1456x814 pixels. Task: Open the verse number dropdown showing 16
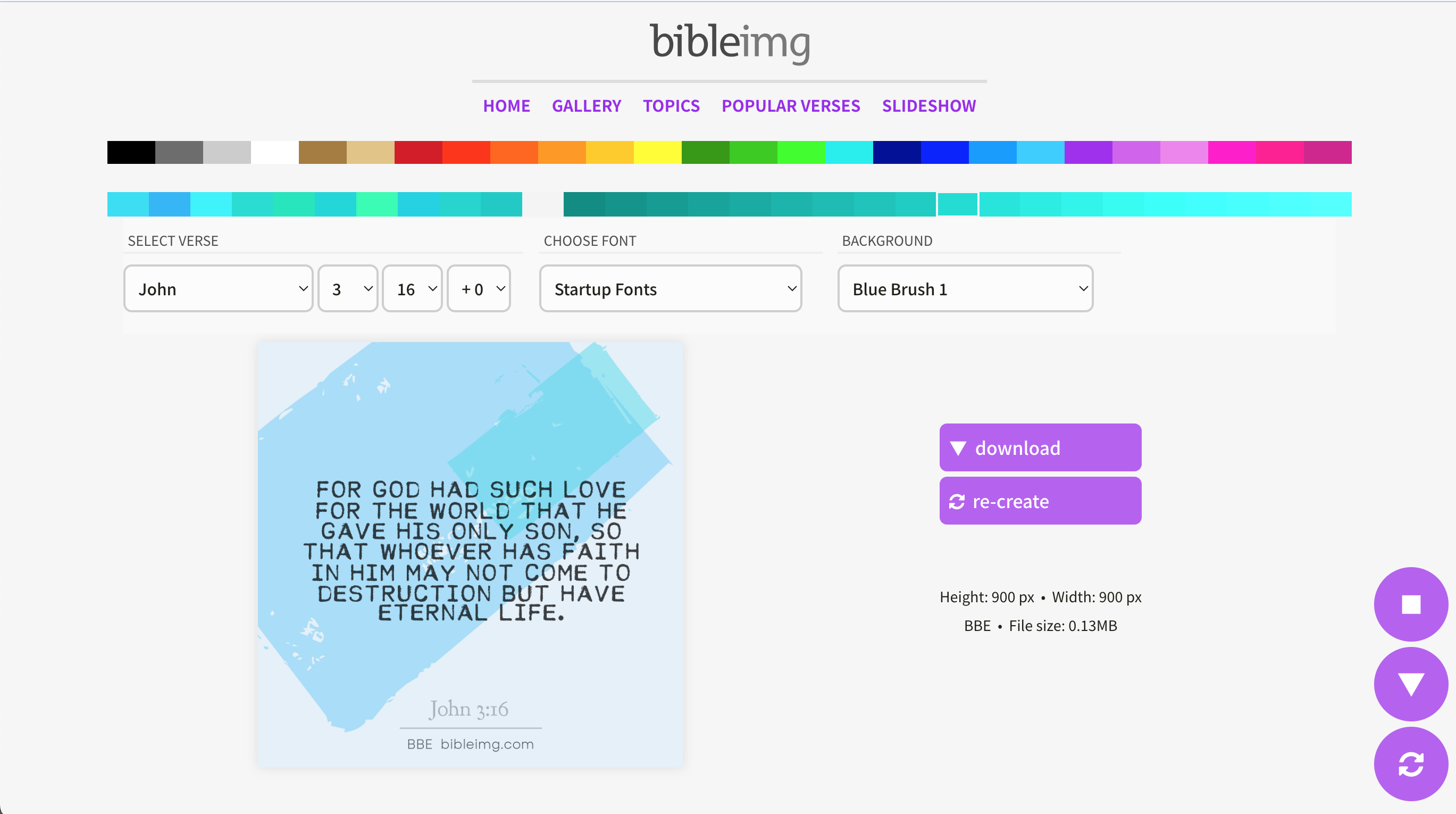tap(412, 288)
